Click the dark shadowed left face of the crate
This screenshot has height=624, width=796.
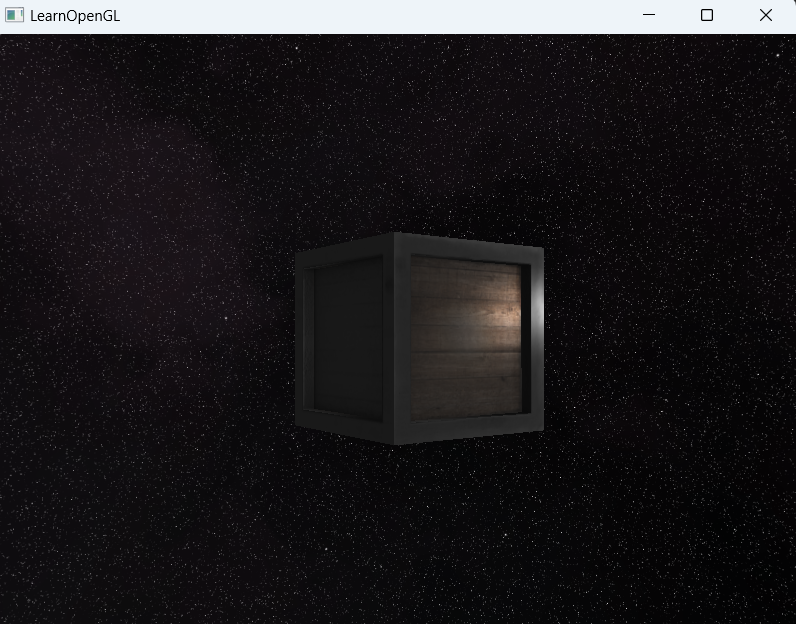tap(348, 339)
